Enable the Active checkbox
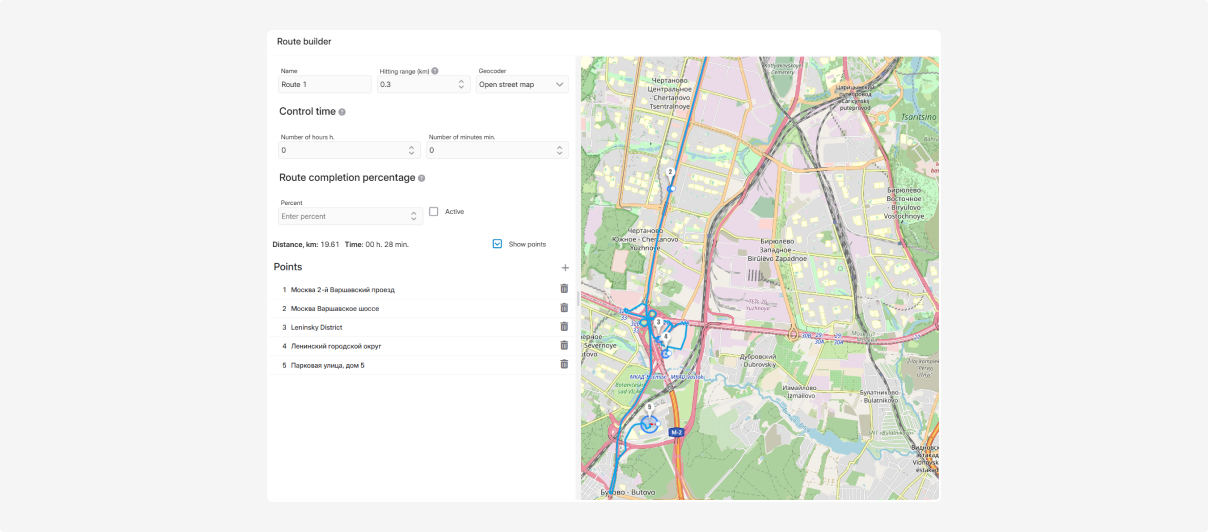Screen dimensions: 1208x532 point(434,212)
